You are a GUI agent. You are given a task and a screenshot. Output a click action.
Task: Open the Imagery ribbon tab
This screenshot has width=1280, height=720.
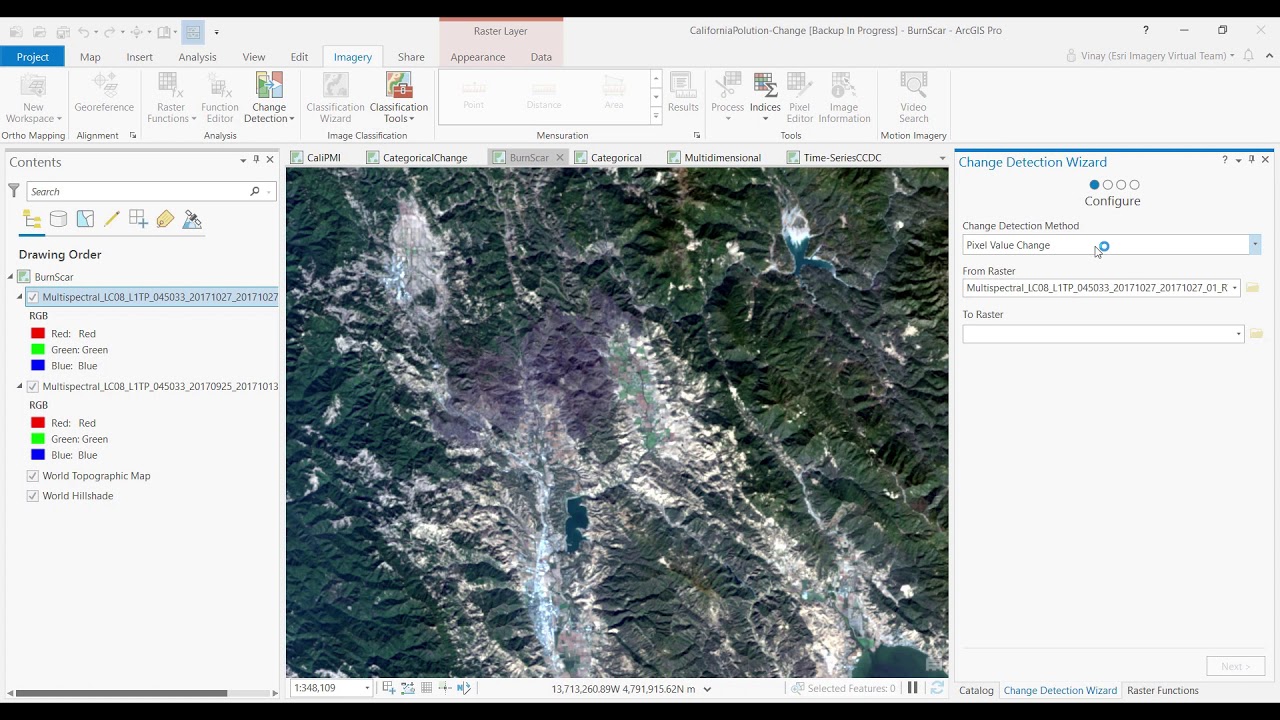pos(352,57)
